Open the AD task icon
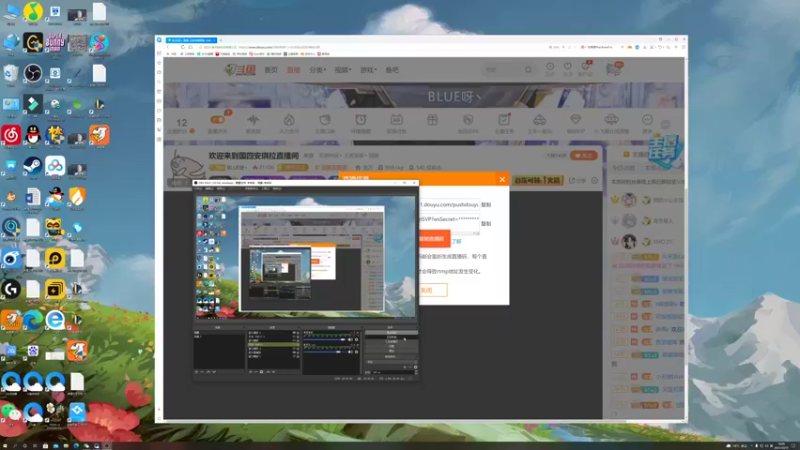The width and height of the screenshot is (800, 450). (396, 120)
